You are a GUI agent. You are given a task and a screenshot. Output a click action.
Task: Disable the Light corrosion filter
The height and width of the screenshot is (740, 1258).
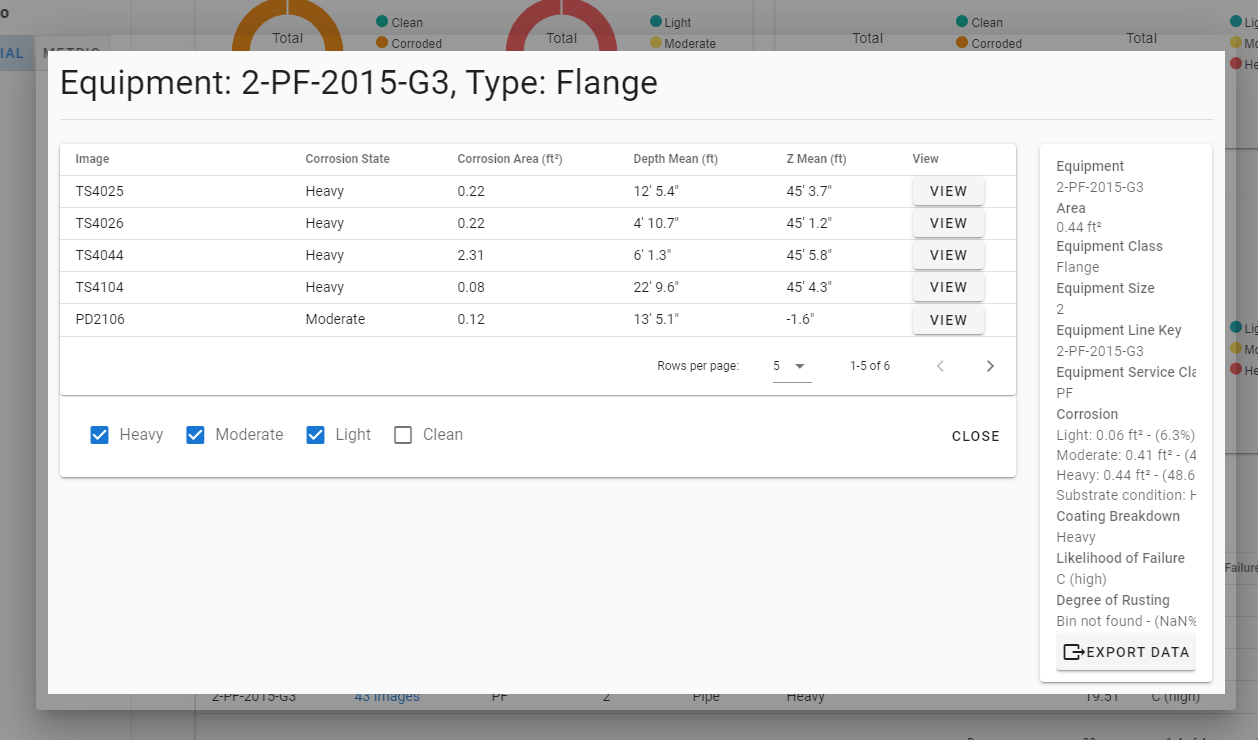(316, 435)
